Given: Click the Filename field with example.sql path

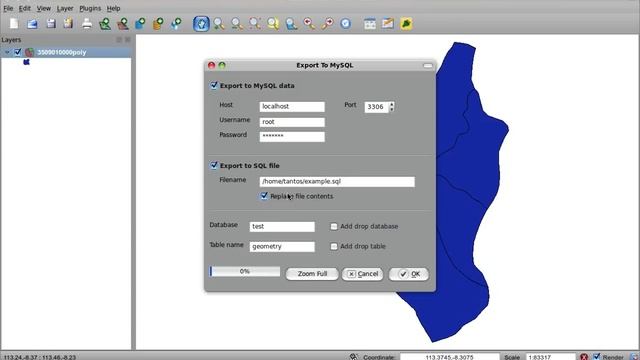Looking at the screenshot, I should pyautogui.click(x=337, y=182).
